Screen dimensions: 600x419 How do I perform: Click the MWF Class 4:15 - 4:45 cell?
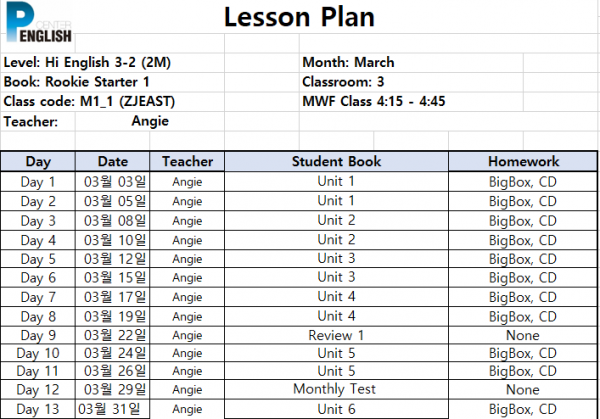(x=411, y=102)
